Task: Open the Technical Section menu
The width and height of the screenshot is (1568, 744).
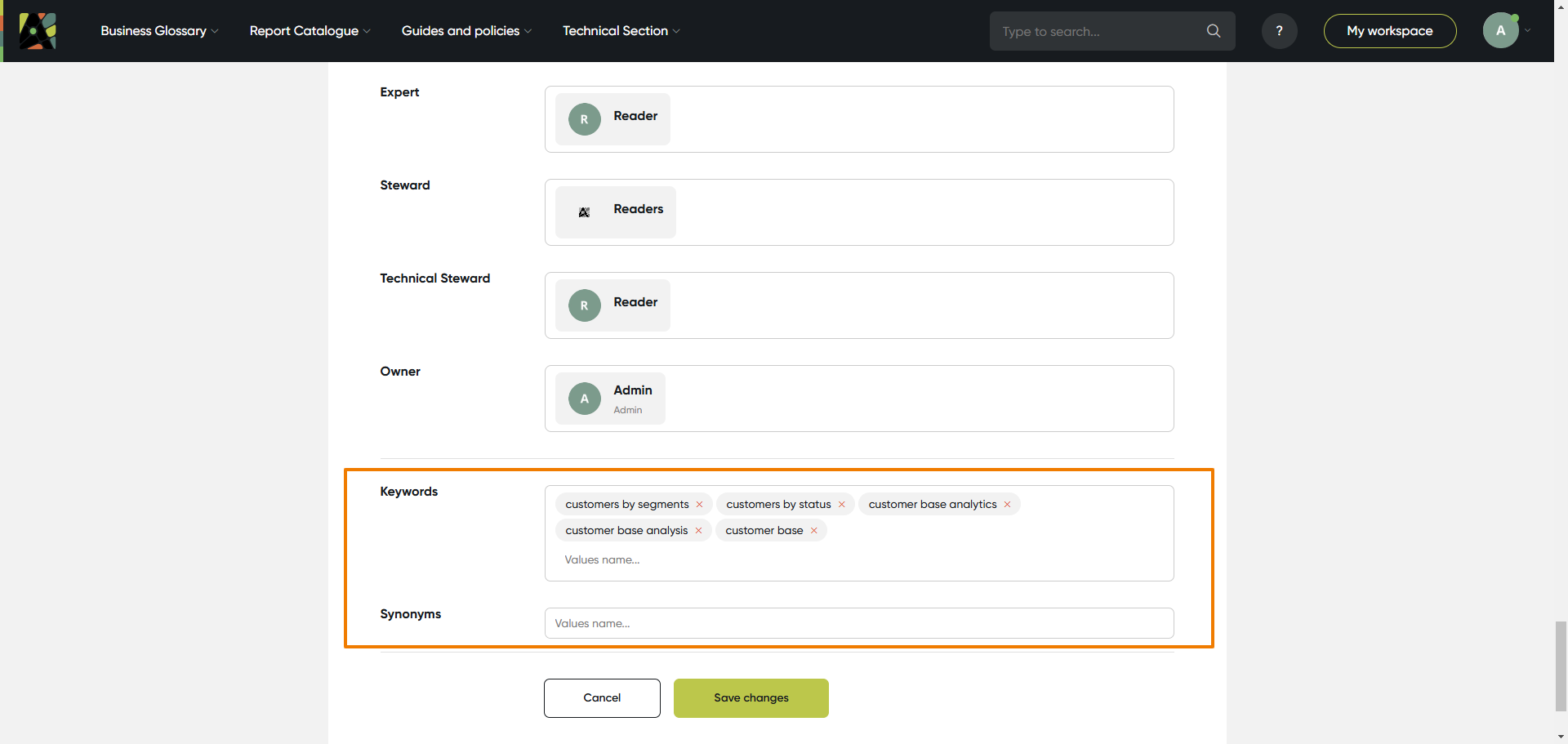Action: tap(621, 31)
